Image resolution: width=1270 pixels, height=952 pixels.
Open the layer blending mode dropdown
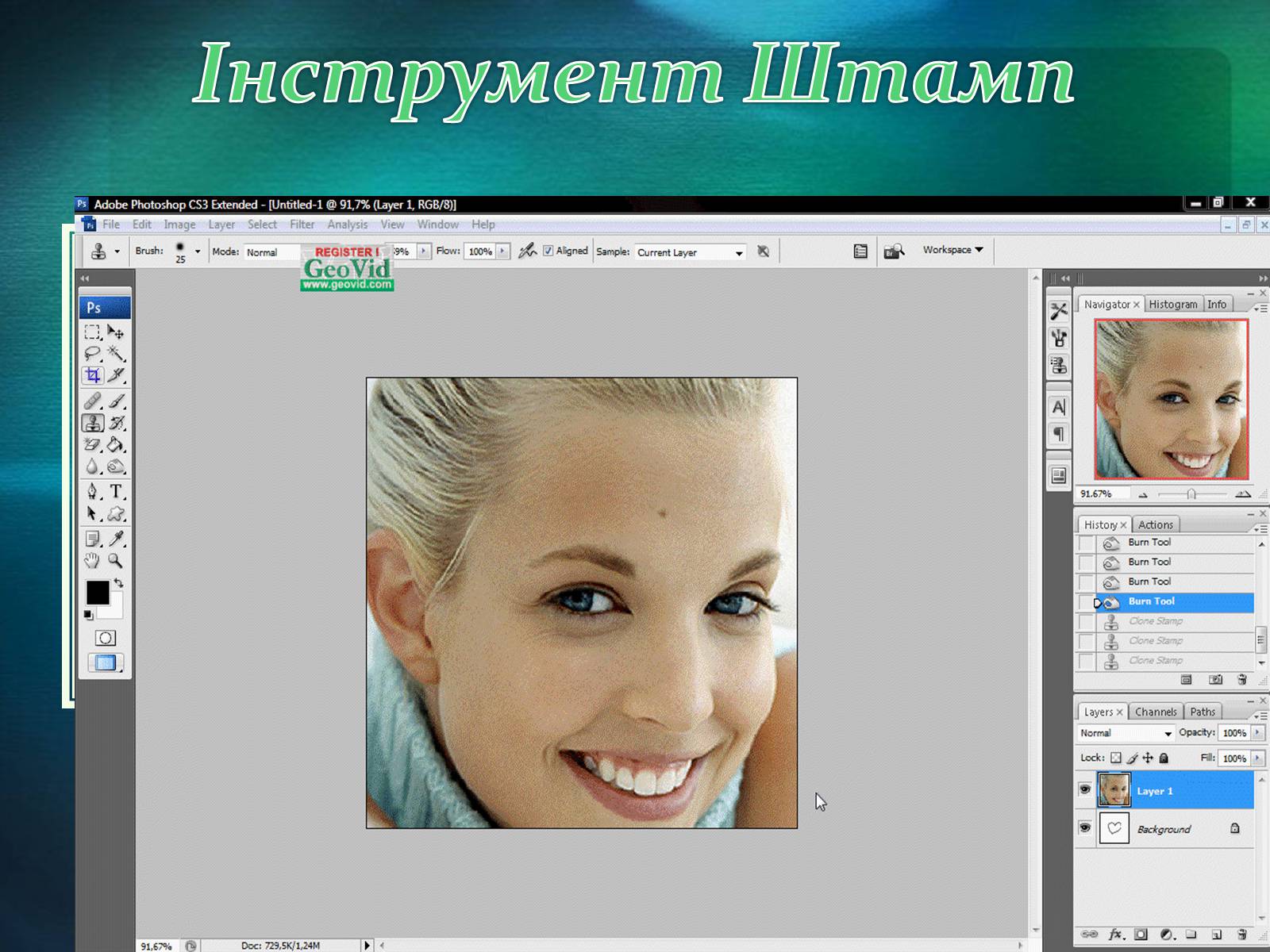(1126, 733)
